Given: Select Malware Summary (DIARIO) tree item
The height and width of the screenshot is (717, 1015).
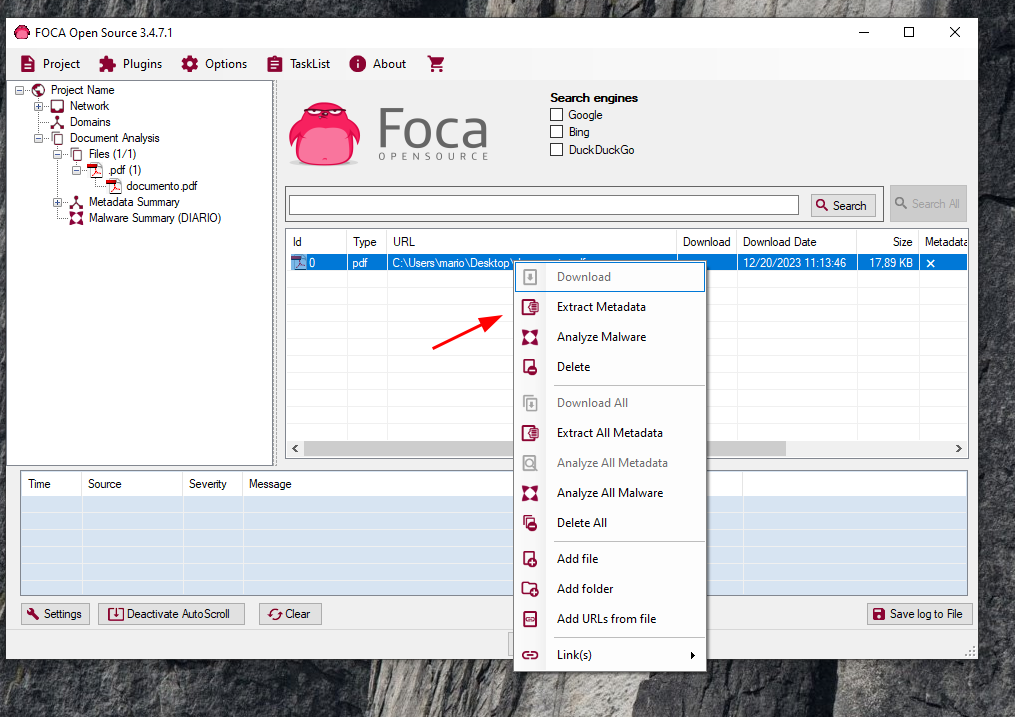Looking at the screenshot, I should (x=155, y=218).
